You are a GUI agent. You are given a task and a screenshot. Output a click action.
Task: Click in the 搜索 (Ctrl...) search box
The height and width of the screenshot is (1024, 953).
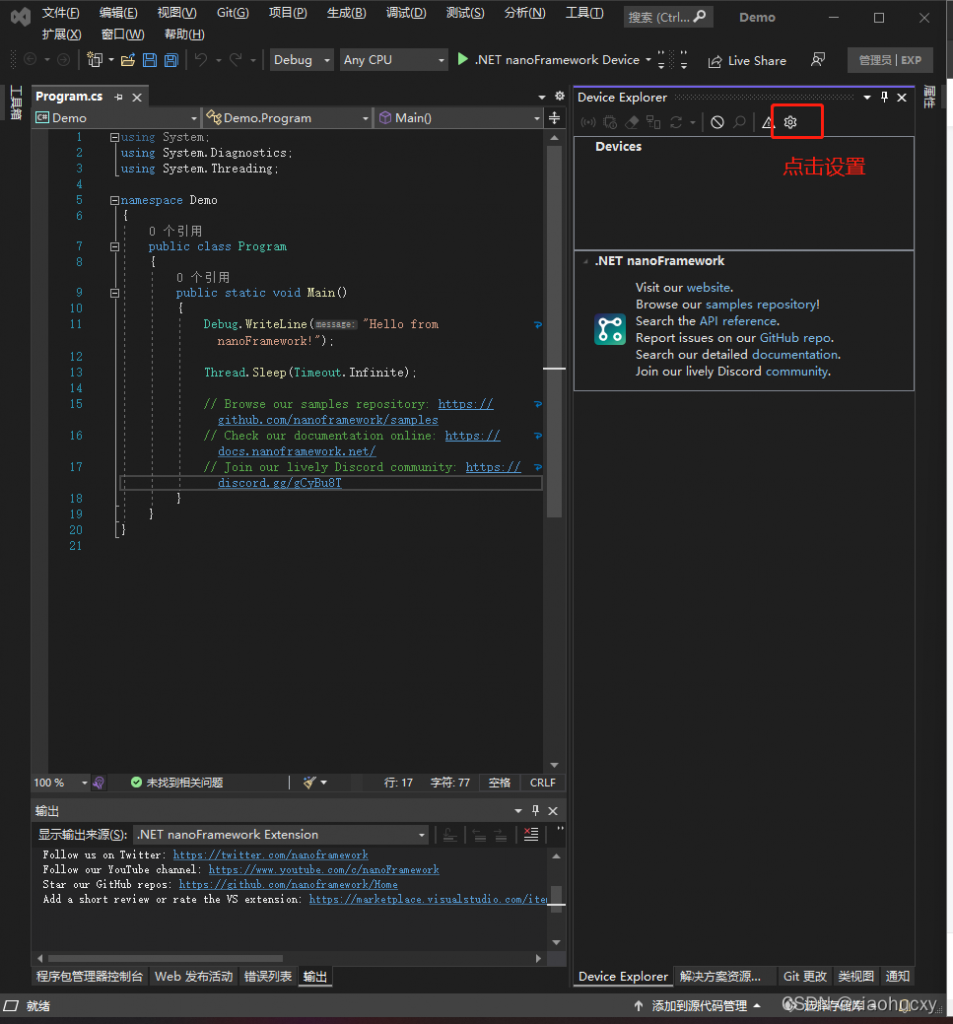pos(668,17)
